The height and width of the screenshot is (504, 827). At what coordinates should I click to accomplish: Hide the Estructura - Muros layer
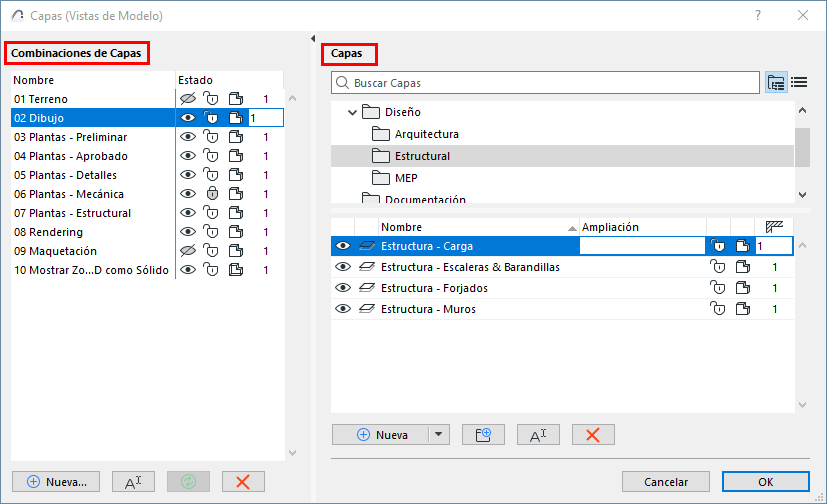click(343, 310)
